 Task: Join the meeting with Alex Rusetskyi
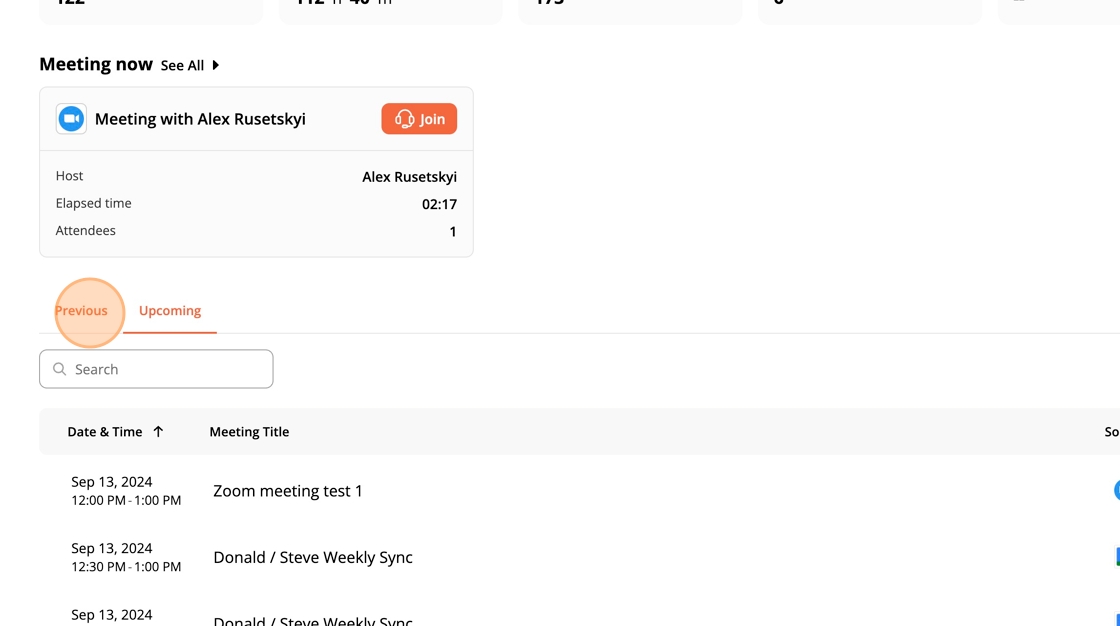(419, 119)
